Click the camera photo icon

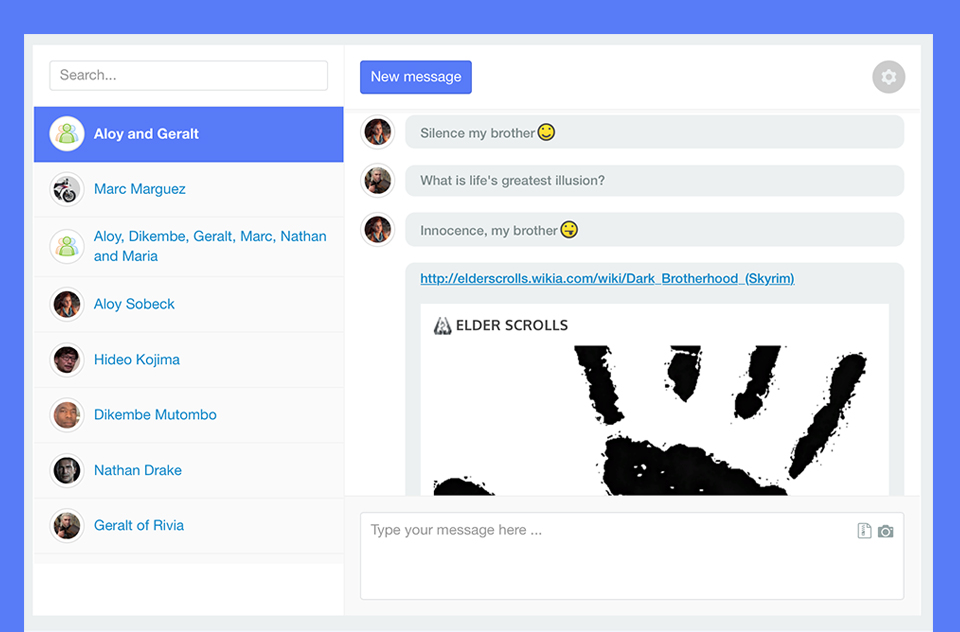tap(885, 531)
